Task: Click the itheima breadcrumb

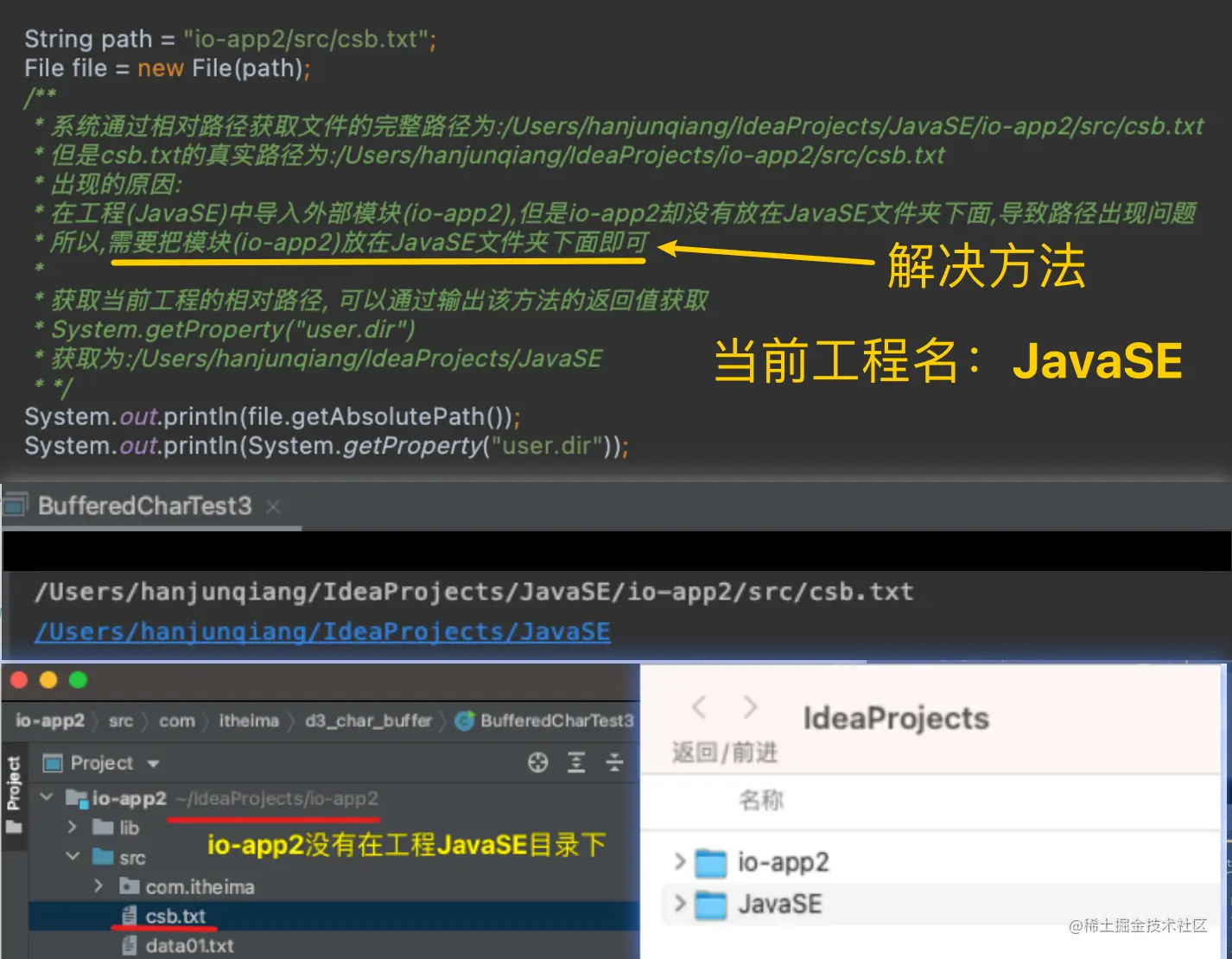Action: point(249,721)
